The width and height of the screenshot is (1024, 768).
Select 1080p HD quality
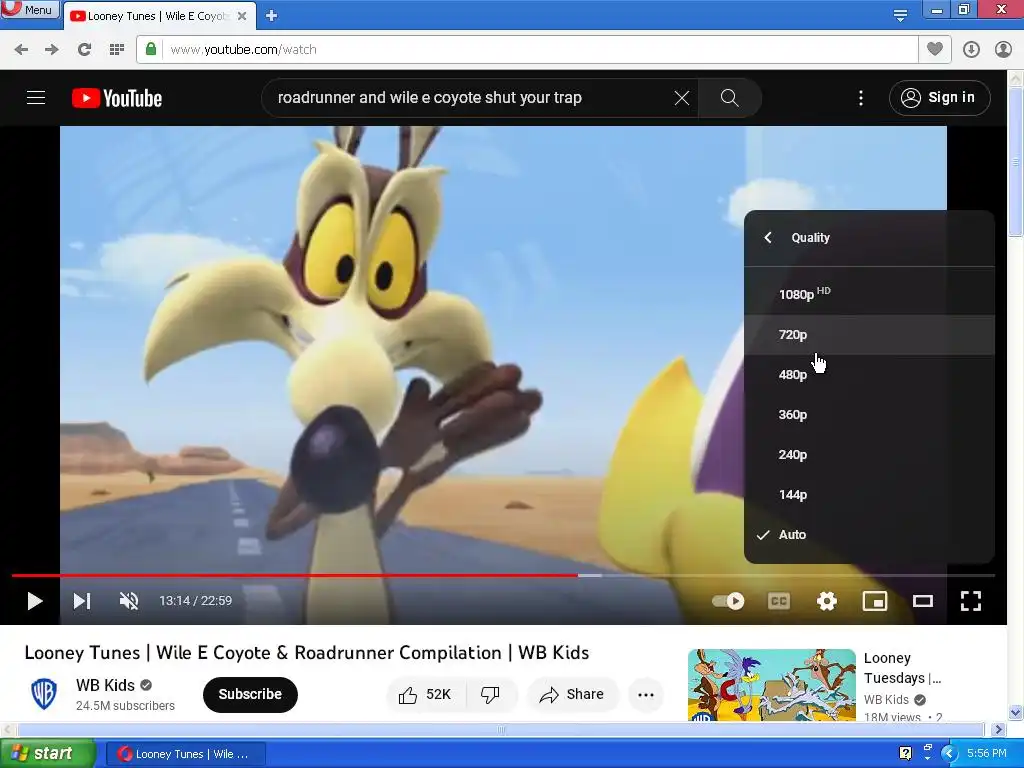(x=869, y=294)
